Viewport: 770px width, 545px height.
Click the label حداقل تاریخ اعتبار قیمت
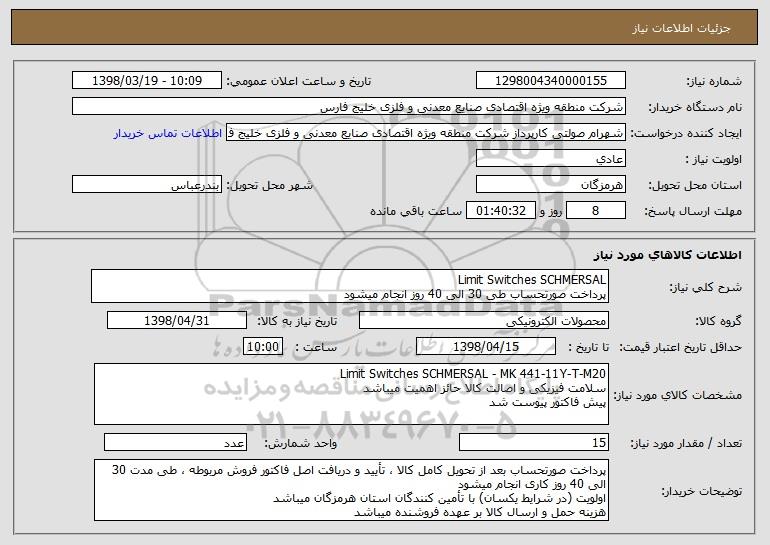(680, 347)
